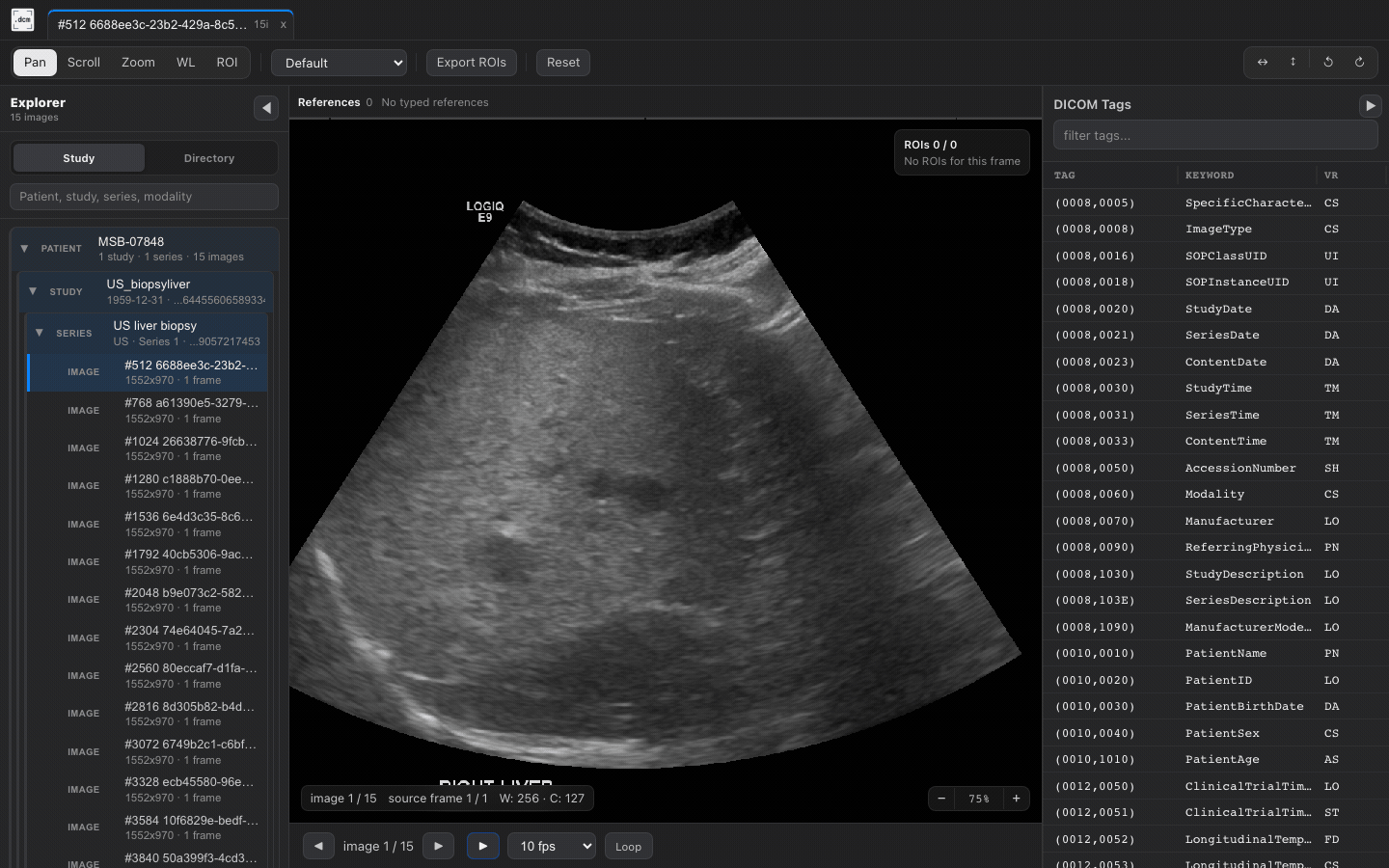Toggle the Loop playback option
This screenshot has height=868, width=1389.
click(x=629, y=847)
